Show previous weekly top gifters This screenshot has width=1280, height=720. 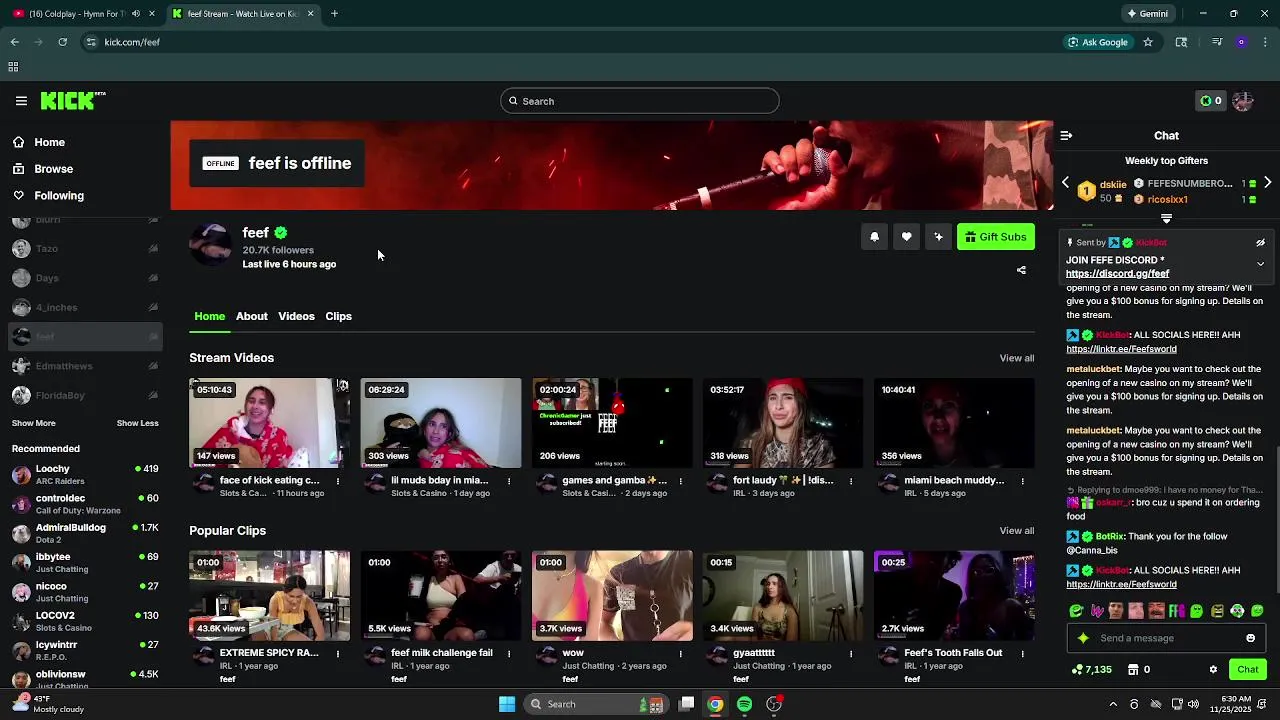1065,183
